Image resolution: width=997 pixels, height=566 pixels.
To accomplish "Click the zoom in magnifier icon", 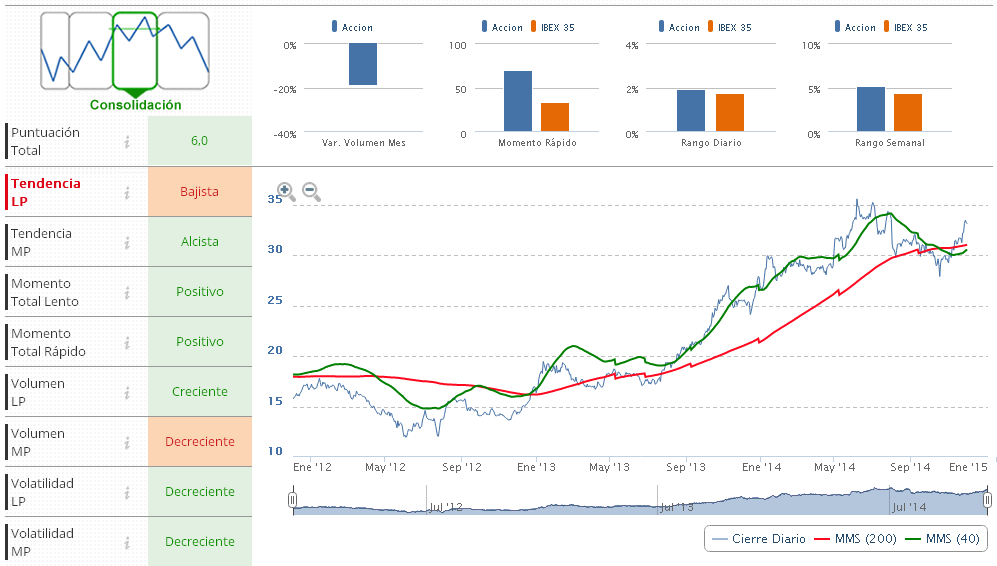I will coord(285,191).
